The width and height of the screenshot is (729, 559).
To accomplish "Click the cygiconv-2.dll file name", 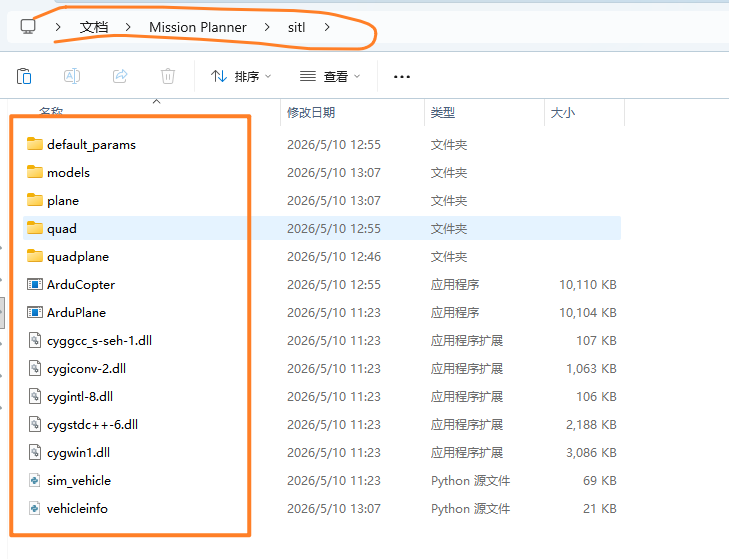I will pos(86,369).
